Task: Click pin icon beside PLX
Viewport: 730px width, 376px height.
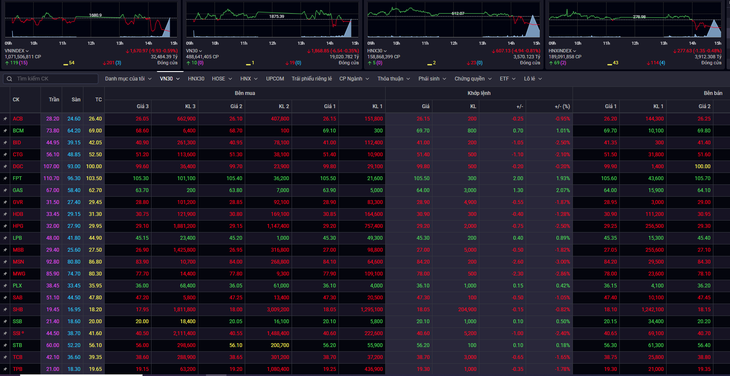Action: click(5, 286)
